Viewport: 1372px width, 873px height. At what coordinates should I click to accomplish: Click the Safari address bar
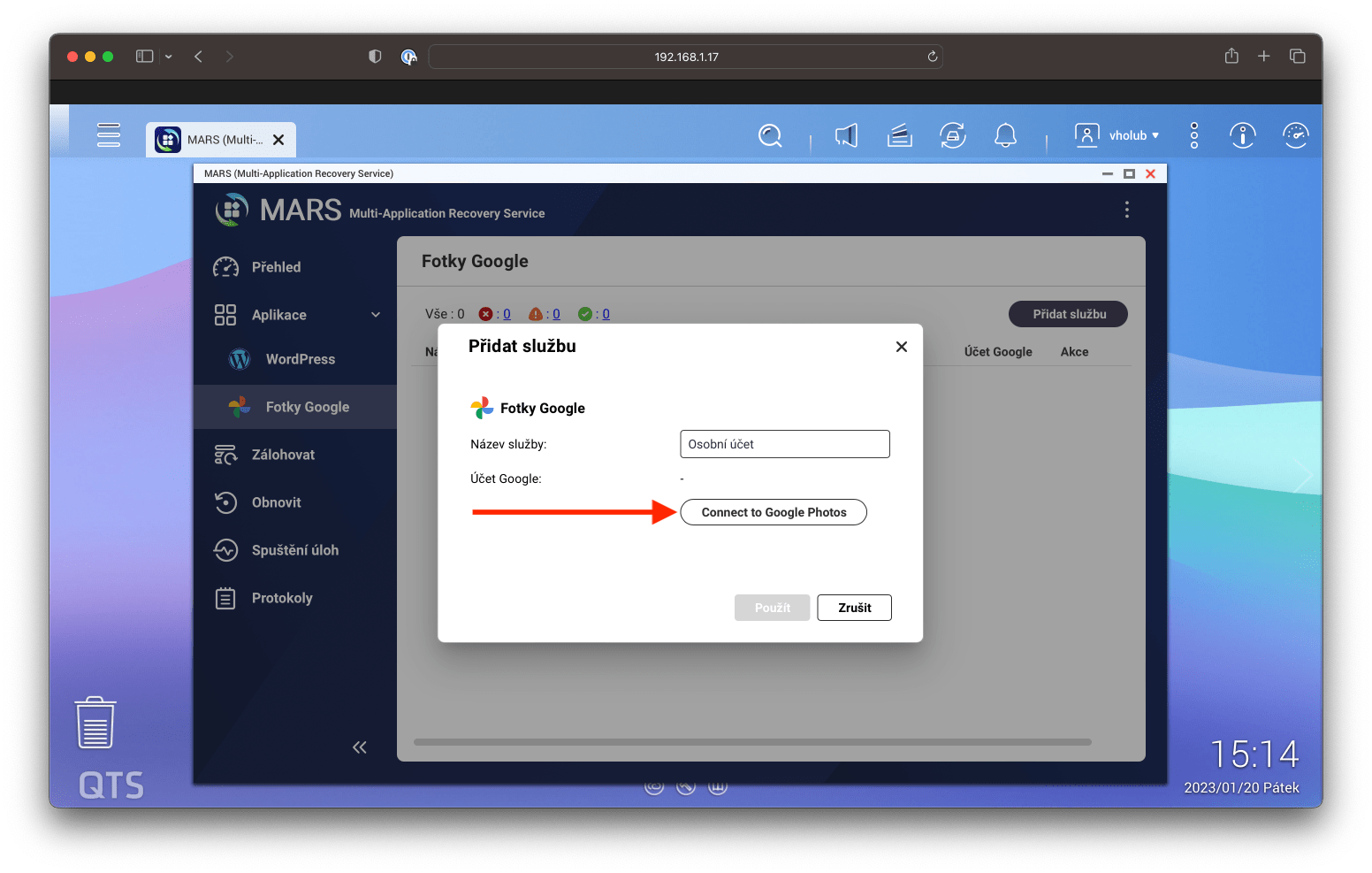coord(685,57)
